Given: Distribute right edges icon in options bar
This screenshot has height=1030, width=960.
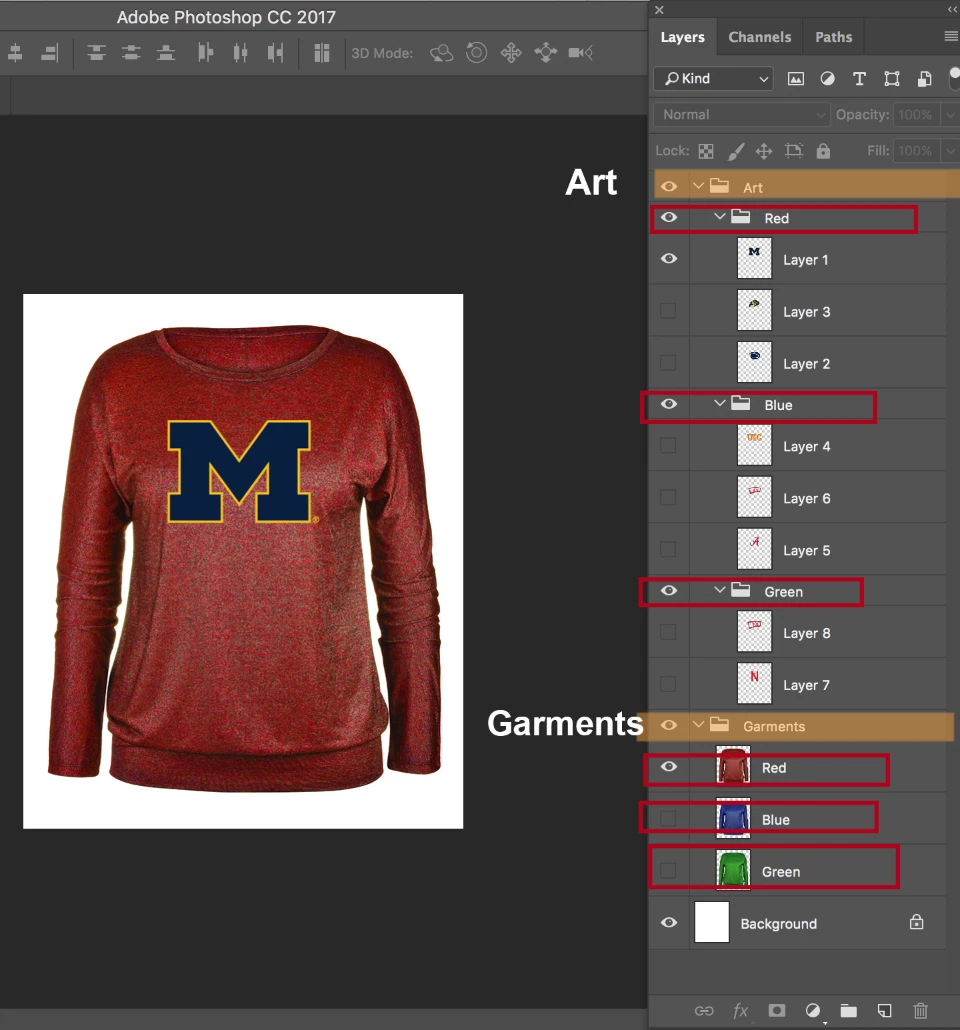Looking at the screenshot, I should [x=275, y=53].
